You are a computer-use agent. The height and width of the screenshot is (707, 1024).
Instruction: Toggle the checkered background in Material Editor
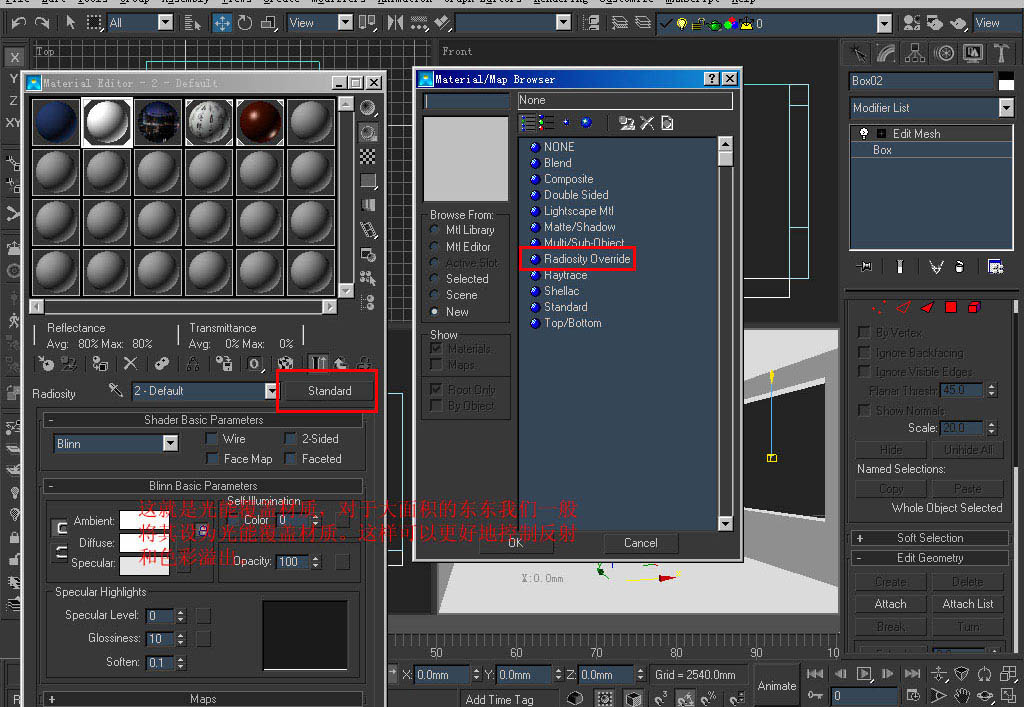368,156
